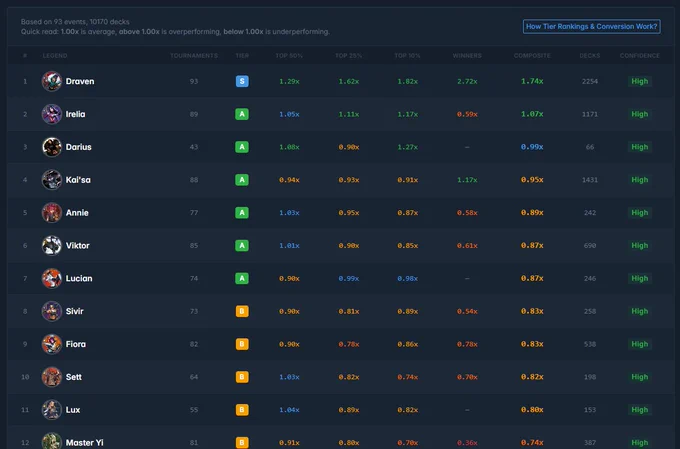The width and height of the screenshot is (680, 449).
Task: Click Annie's legend portrait icon
Action: [52, 213]
